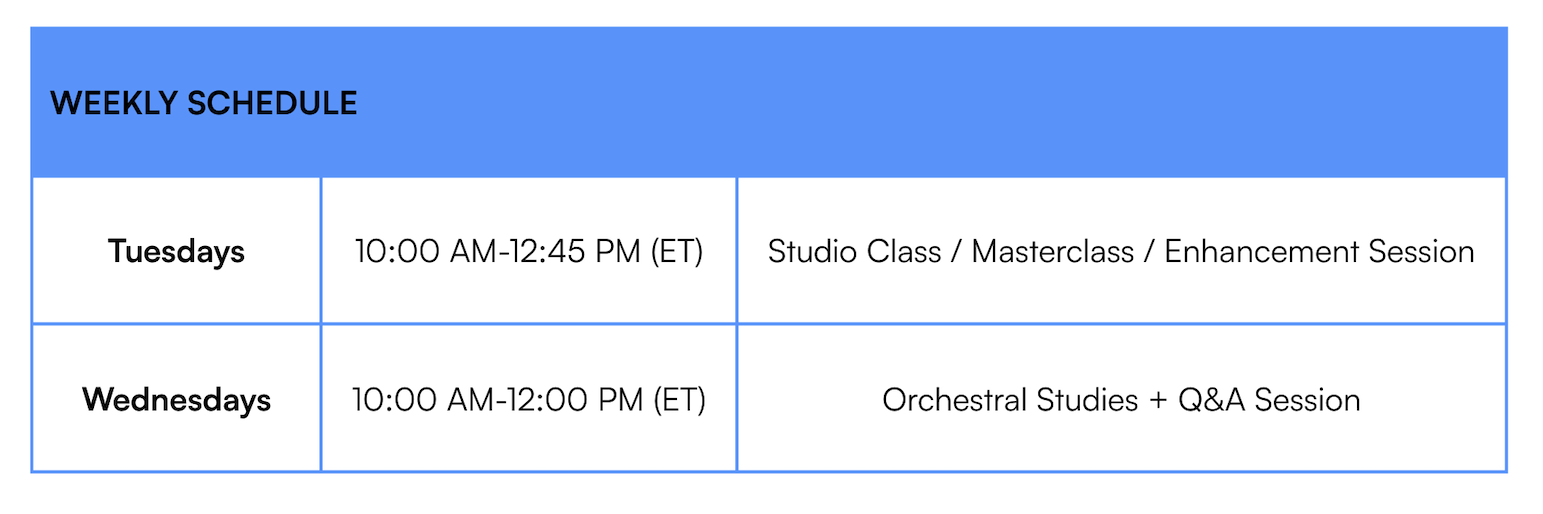Click the Masterclass text
The image size is (1543, 514).
pyautogui.click(x=1052, y=251)
